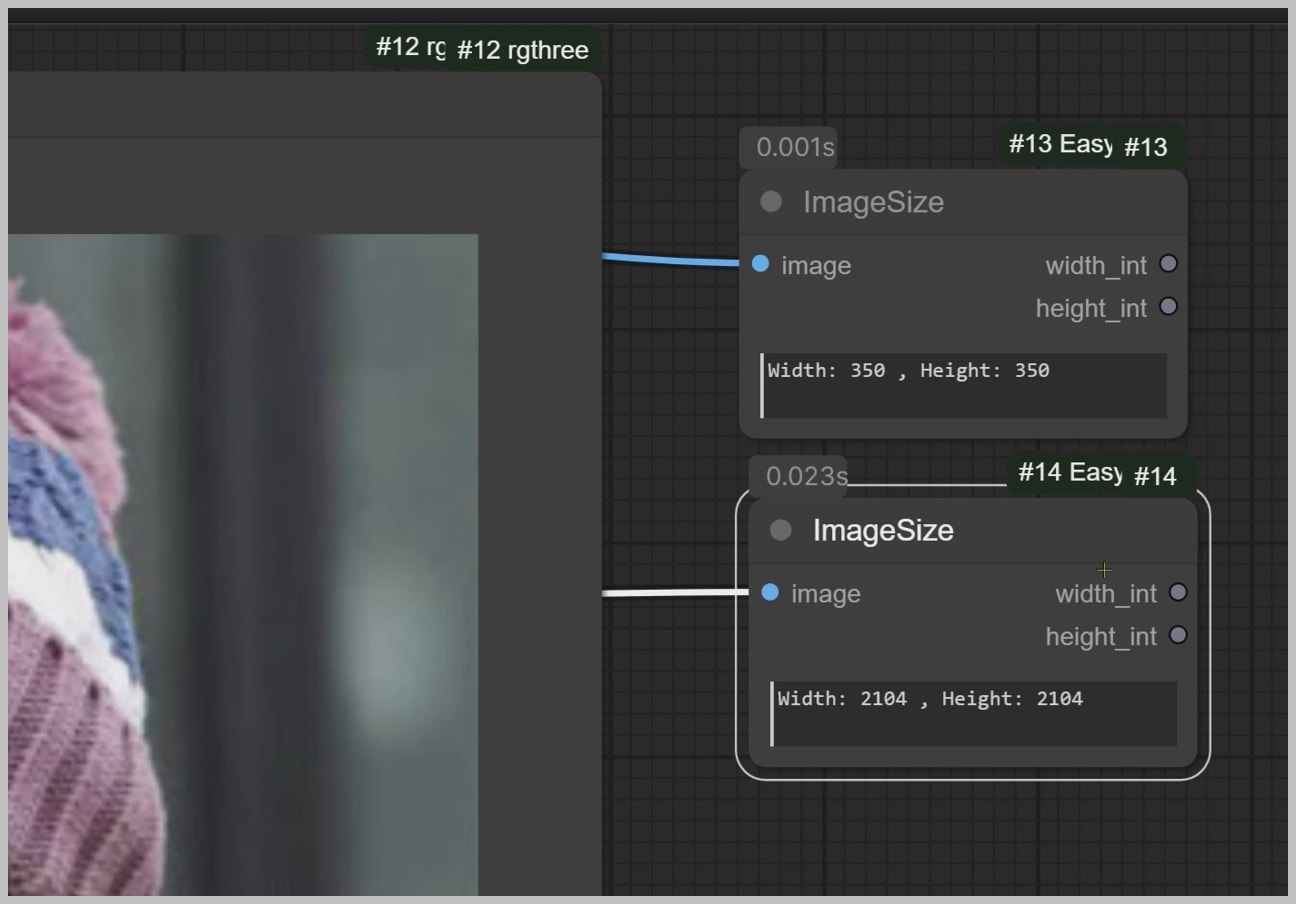Image resolution: width=1296 pixels, height=904 pixels.
Task: Click the text box showing Width: 350, Height: 350
Action: (963, 385)
